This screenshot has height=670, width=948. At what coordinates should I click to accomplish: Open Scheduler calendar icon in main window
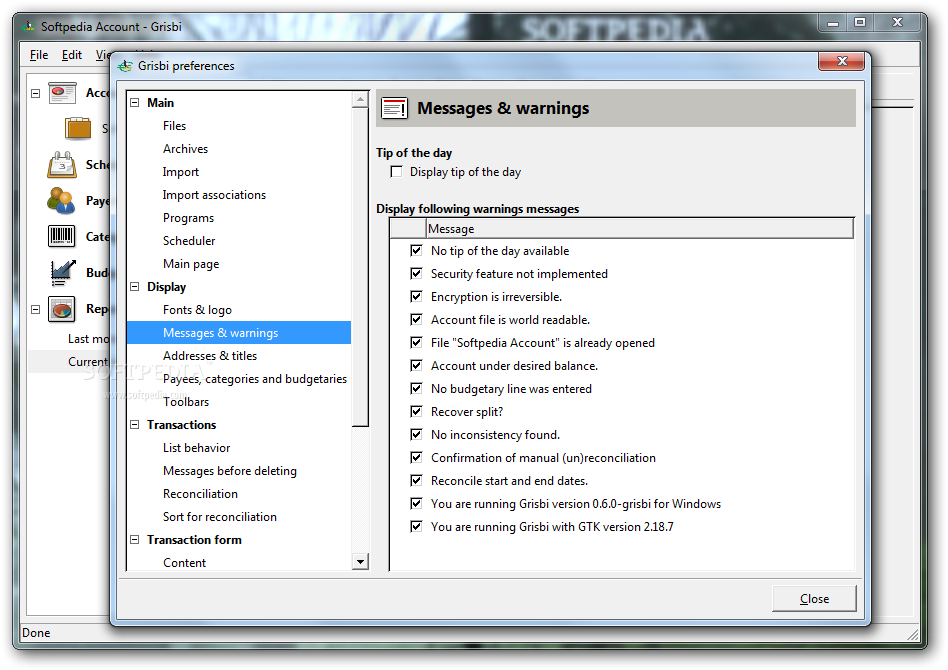[62, 164]
